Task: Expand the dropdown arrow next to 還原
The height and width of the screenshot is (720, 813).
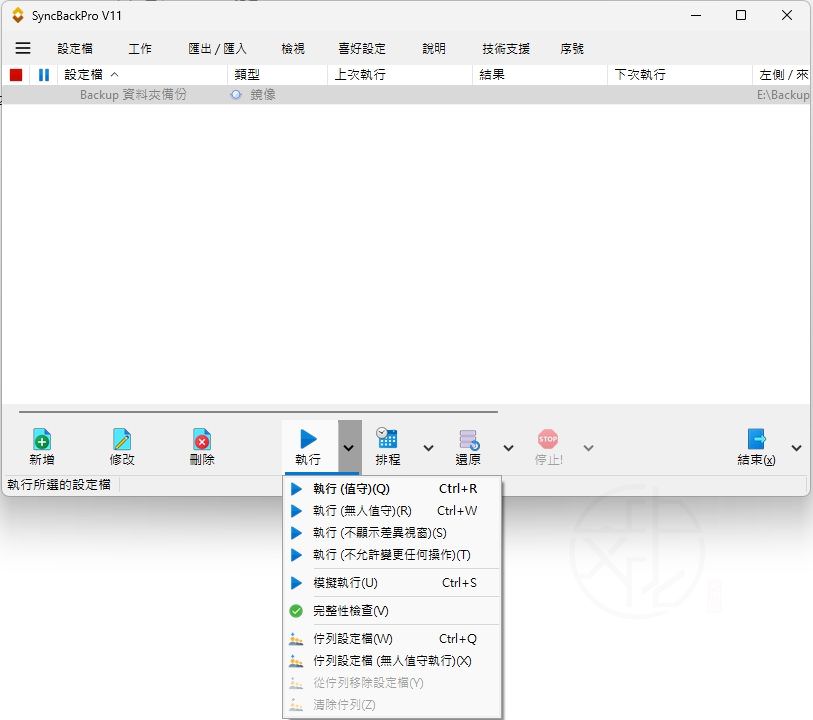Action: (x=508, y=448)
